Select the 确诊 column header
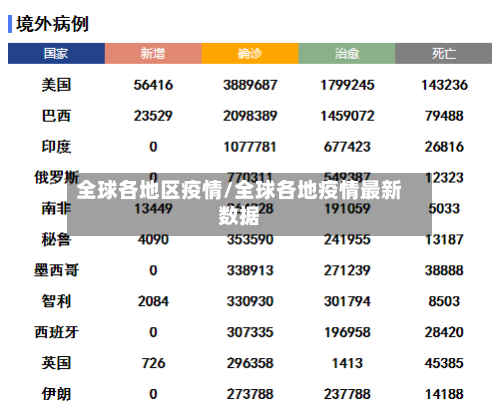 [x=250, y=53]
